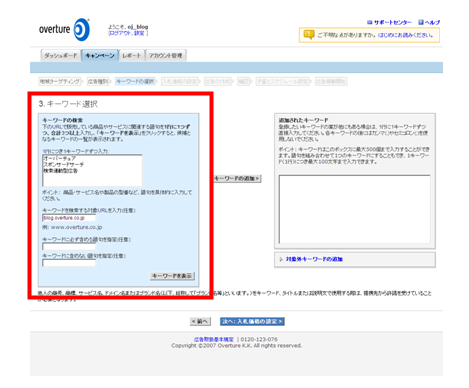The width and height of the screenshot is (469, 388).
Task: Switch to the キャンペーン tab
Action: tap(100, 55)
